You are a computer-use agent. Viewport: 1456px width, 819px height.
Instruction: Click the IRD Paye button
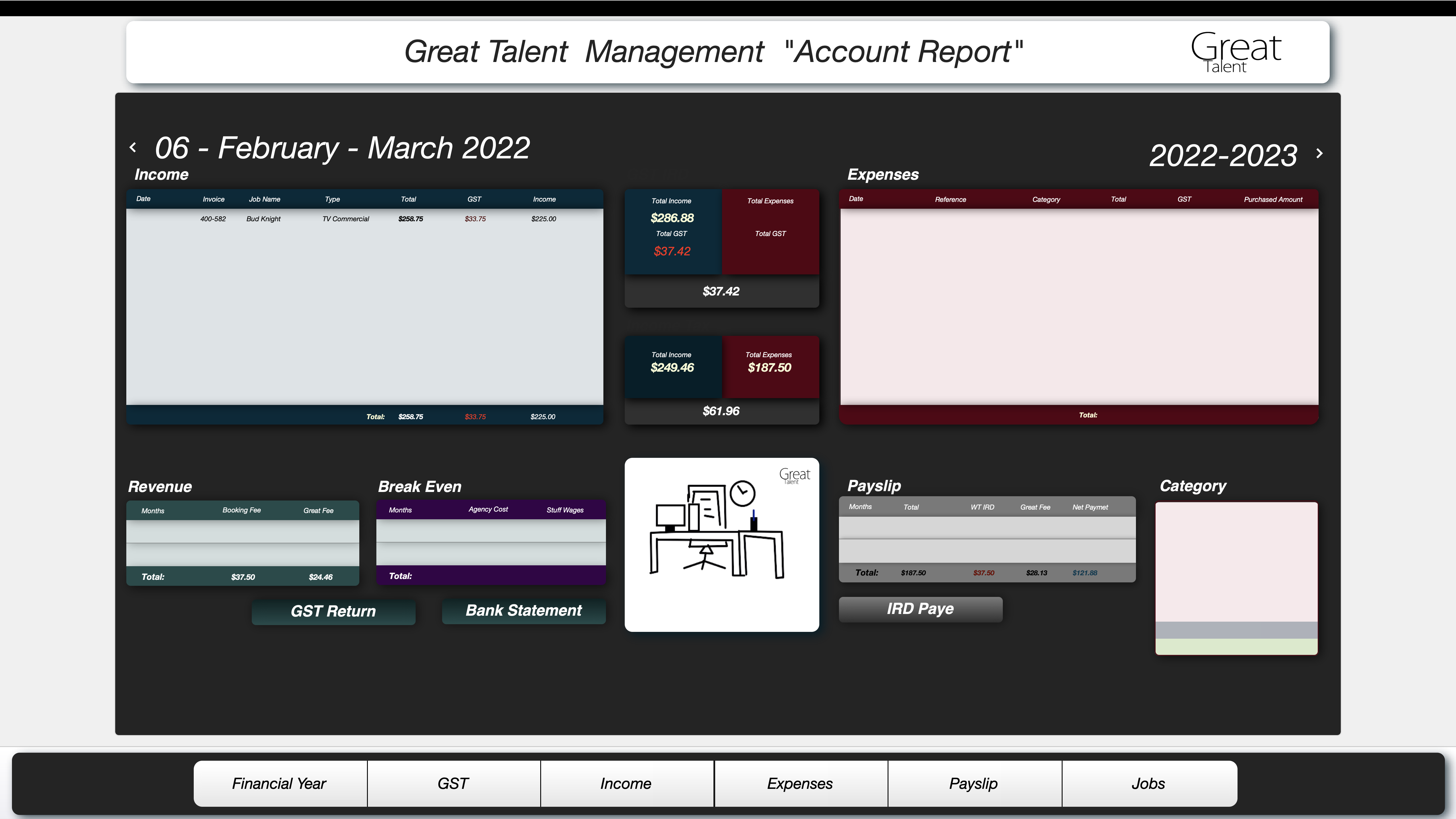tap(920, 609)
